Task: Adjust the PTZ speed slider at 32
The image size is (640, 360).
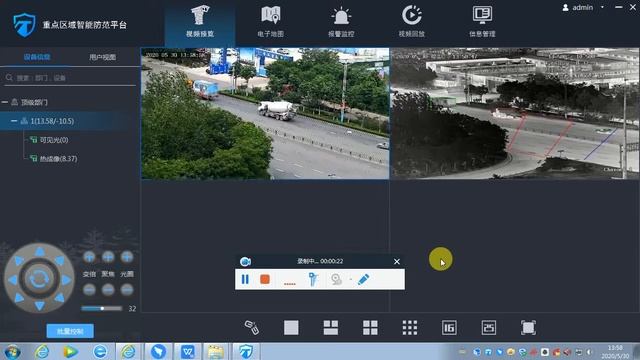Action: tap(102, 309)
